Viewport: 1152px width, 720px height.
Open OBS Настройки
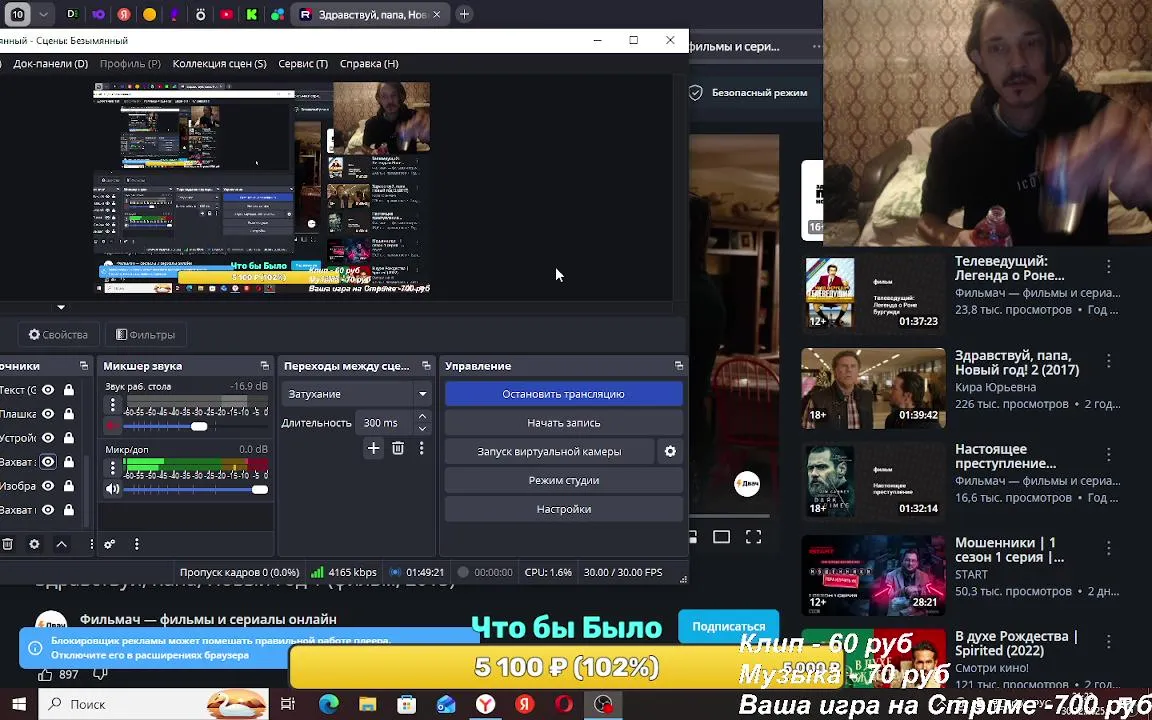[564, 509]
